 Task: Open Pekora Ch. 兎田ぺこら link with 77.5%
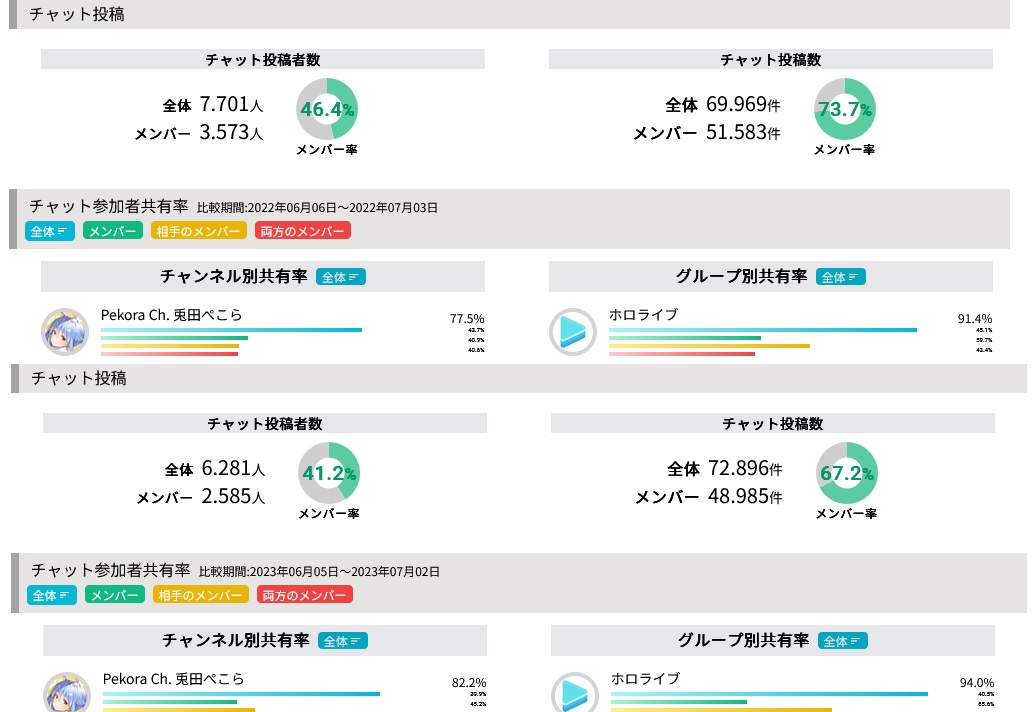[171, 315]
